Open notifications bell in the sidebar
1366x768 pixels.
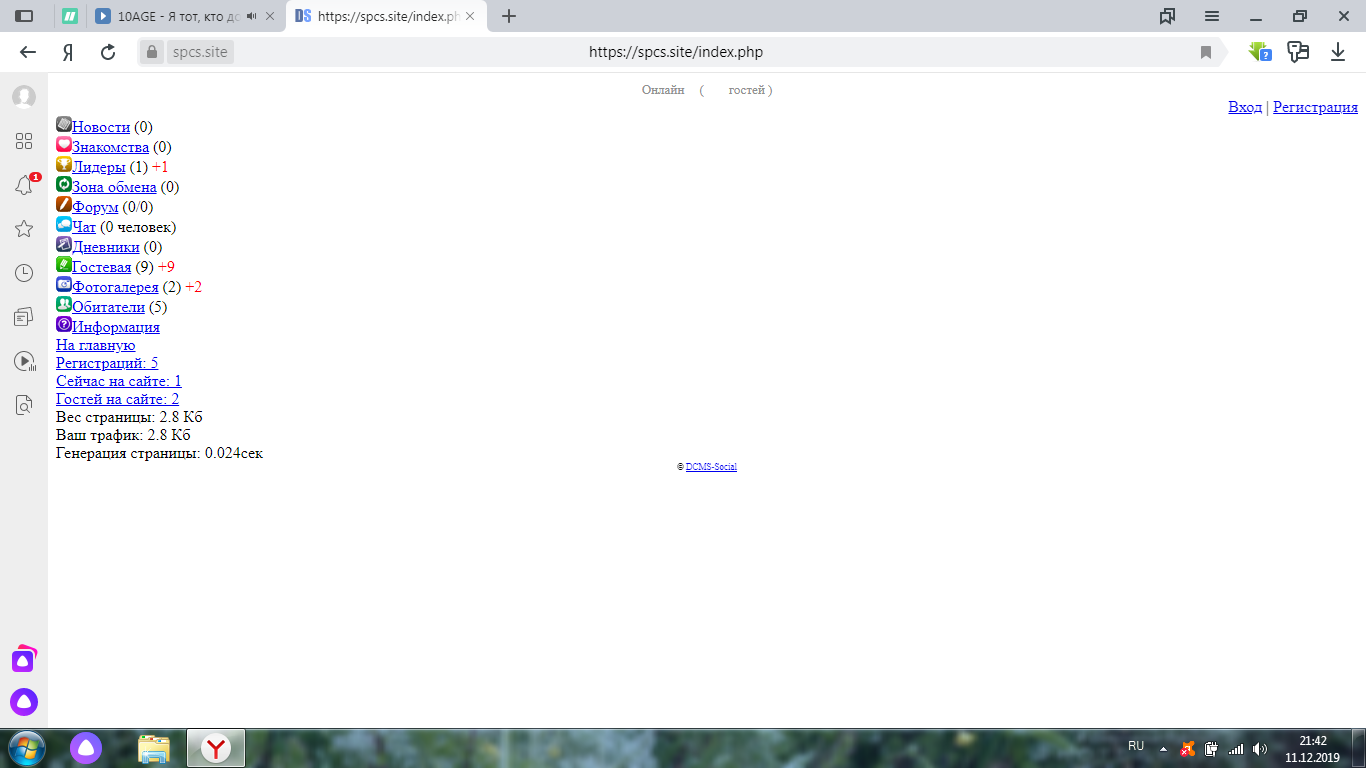[24, 185]
